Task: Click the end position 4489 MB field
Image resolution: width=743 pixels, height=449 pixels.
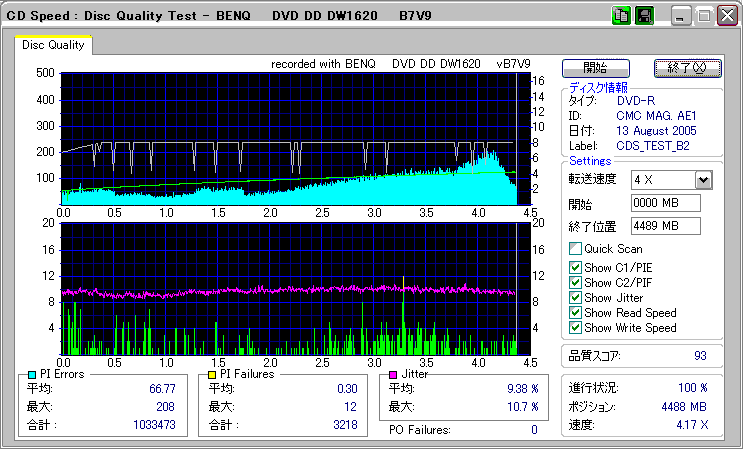Action: pos(665,225)
